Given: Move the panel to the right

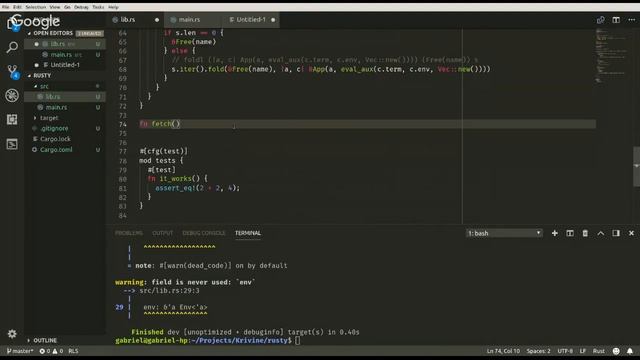Looking at the screenshot, I should click(616, 233).
